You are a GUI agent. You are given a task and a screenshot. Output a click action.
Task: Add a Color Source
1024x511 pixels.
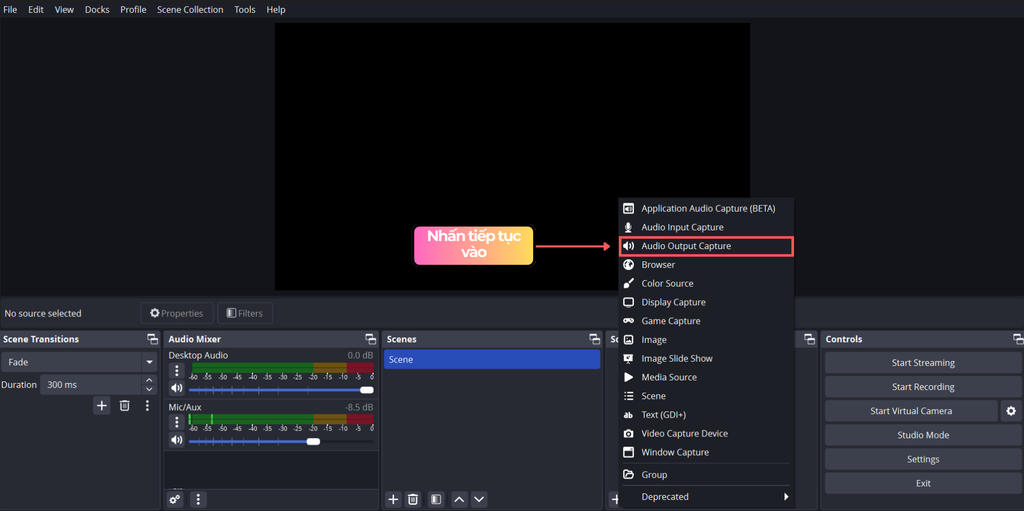click(706, 284)
